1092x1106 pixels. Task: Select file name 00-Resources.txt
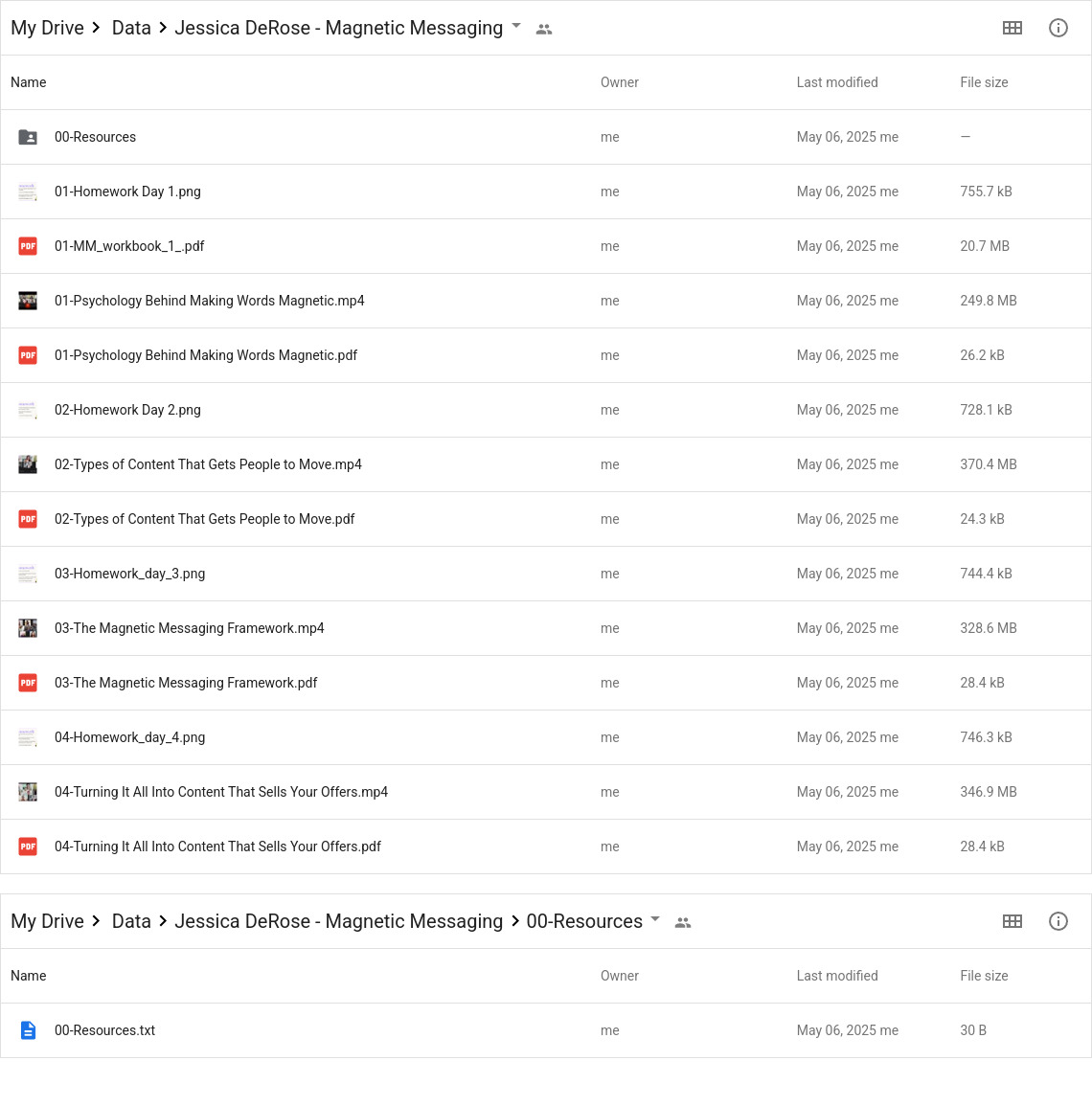(x=104, y=1030)
